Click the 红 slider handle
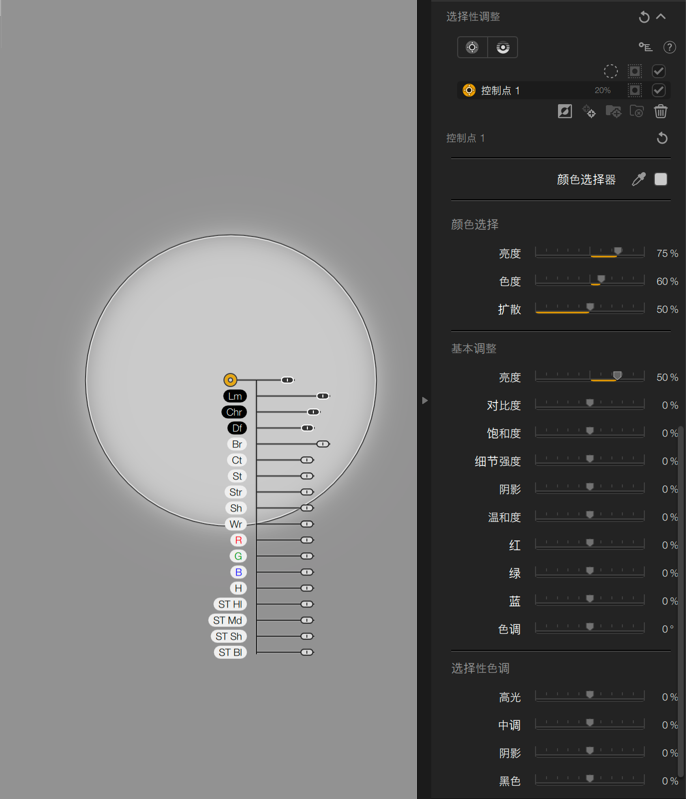Screen dimensions: 686x799 tap(590, 543)
